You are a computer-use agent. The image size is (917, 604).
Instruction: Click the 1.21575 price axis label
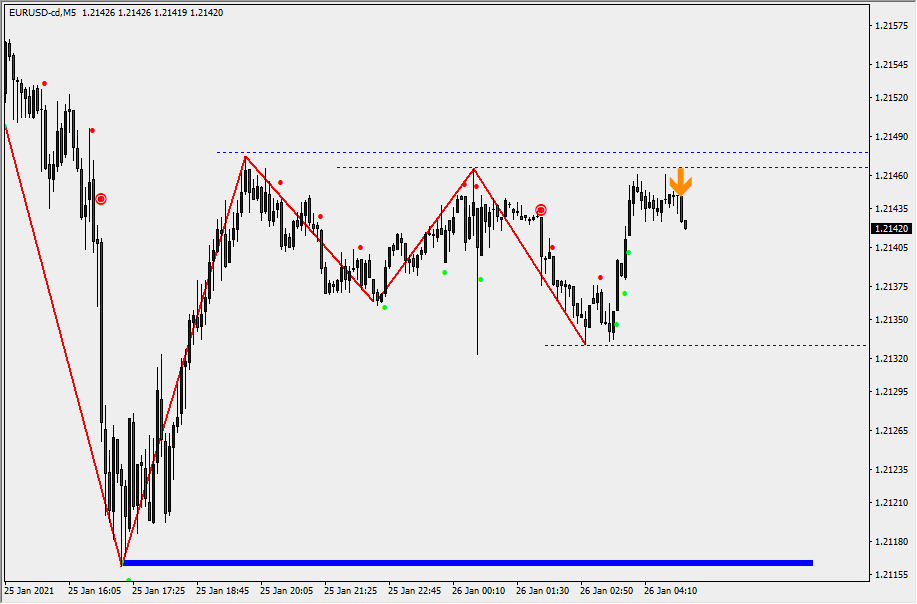click(890, 25)
